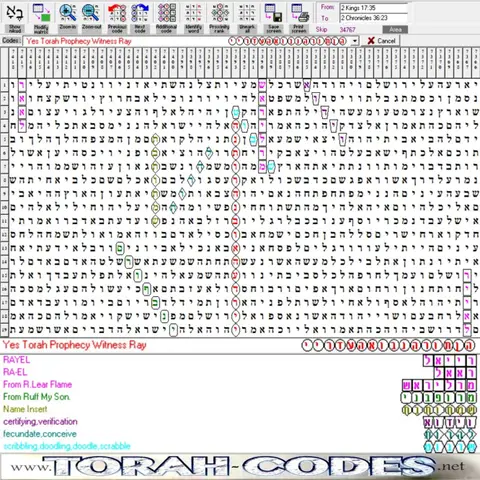This screenshot has height=480, width=480.
Task: Go to the Previous code
Action: [117, 17]
